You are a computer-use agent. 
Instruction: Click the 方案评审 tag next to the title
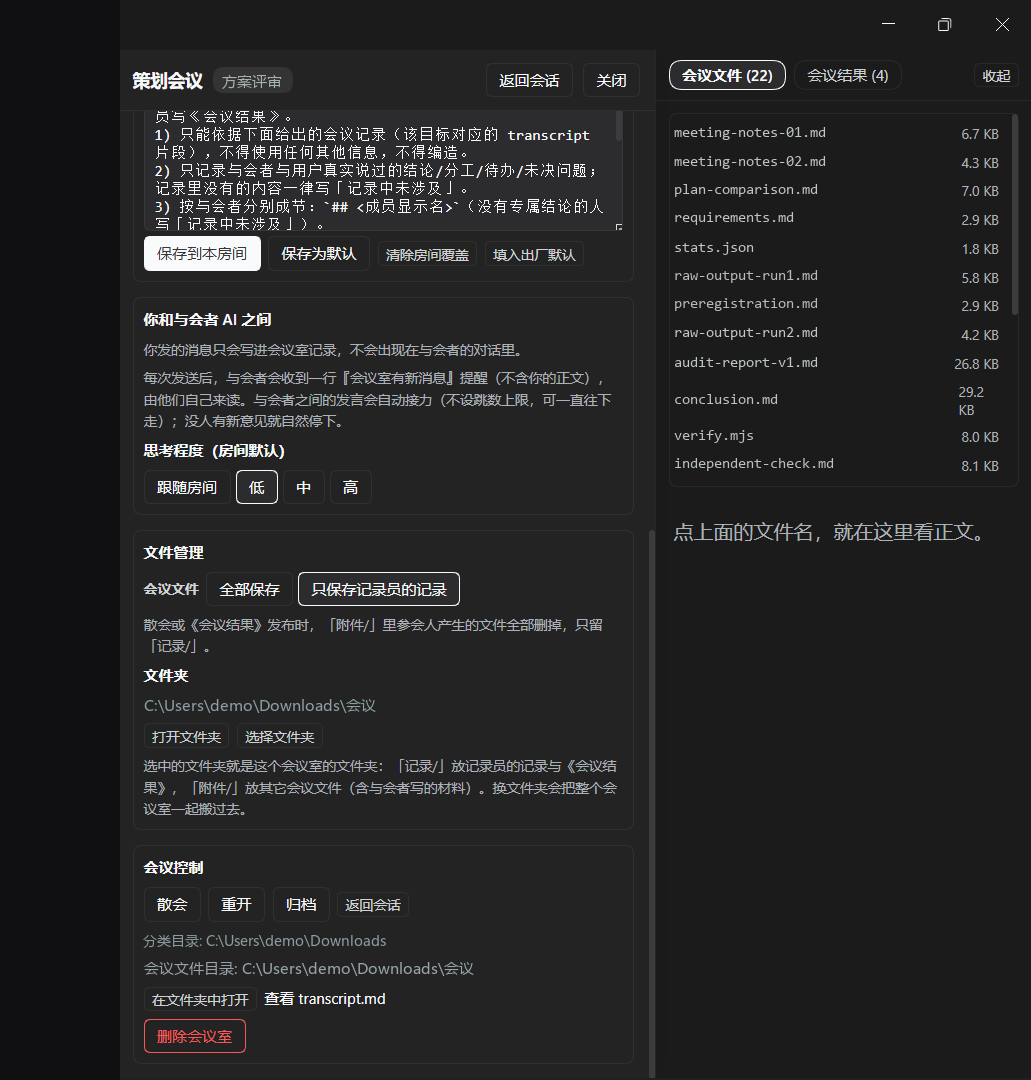click(252, 81)
